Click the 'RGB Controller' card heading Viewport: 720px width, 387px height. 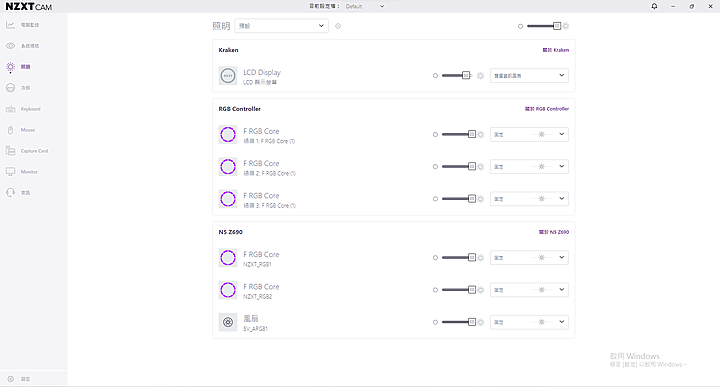(x=240, y=109)
